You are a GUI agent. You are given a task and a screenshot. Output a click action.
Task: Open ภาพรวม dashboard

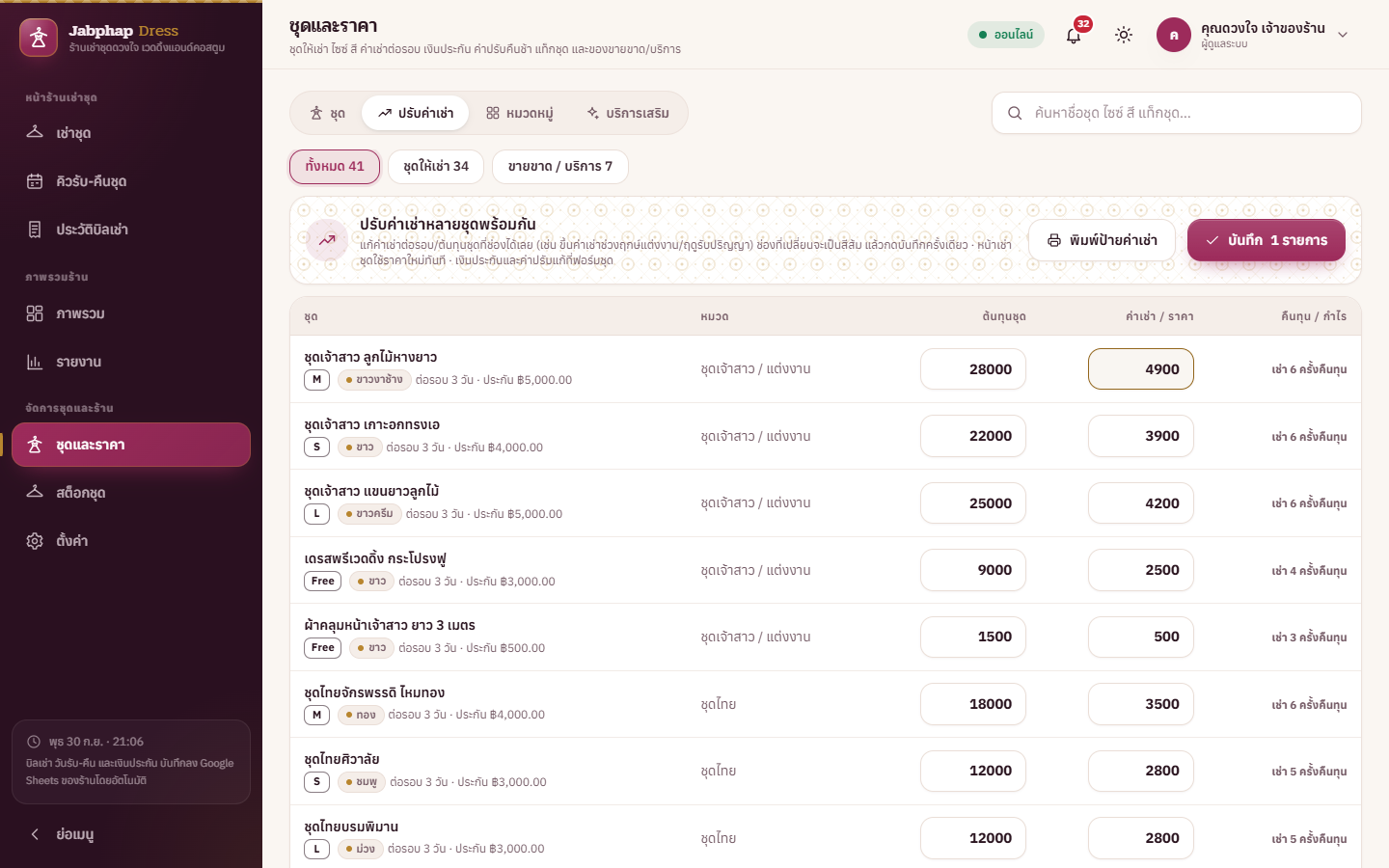pyautogui.click(x=131, y=313)
